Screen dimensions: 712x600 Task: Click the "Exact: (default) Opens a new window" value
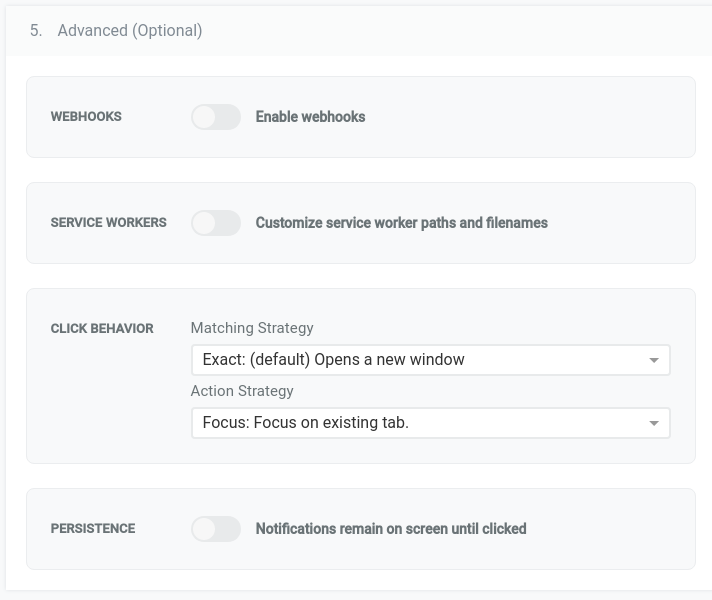[x=333, y=360]
